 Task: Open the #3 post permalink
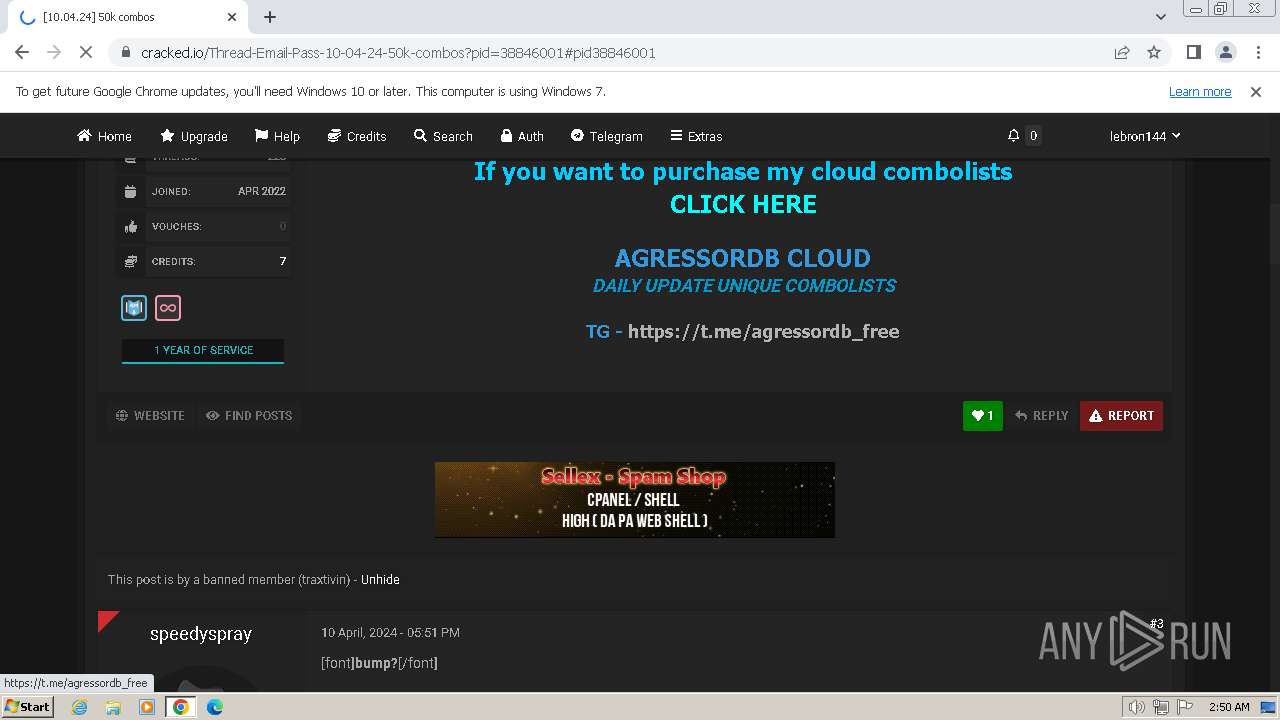[1156, 624]
